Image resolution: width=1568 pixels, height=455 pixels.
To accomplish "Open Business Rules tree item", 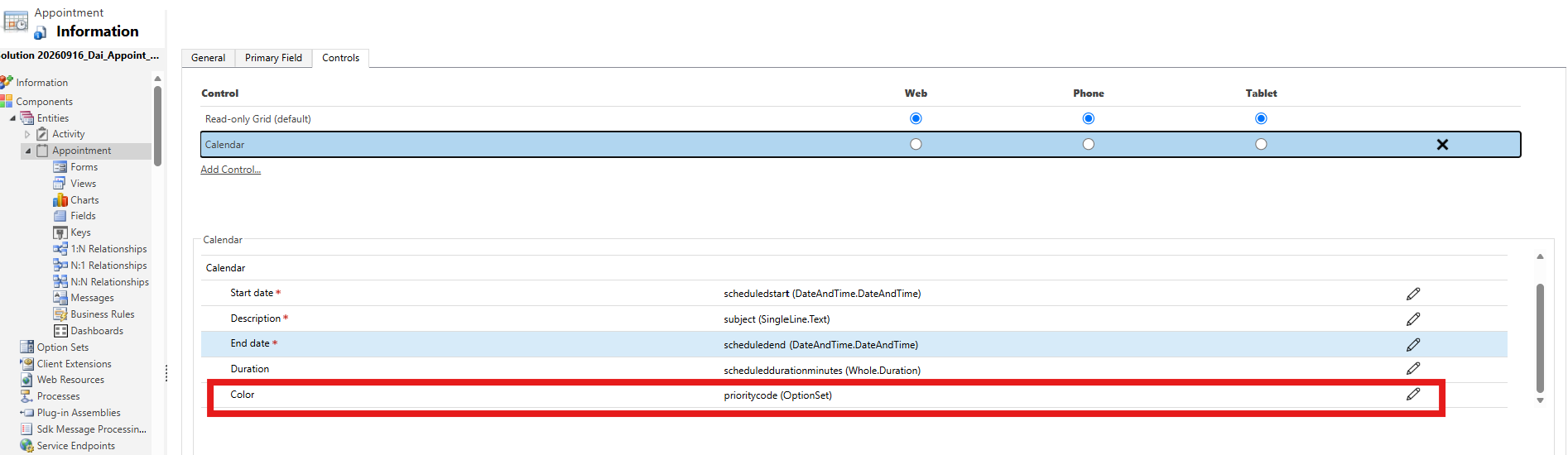I will tap(102, 314).
